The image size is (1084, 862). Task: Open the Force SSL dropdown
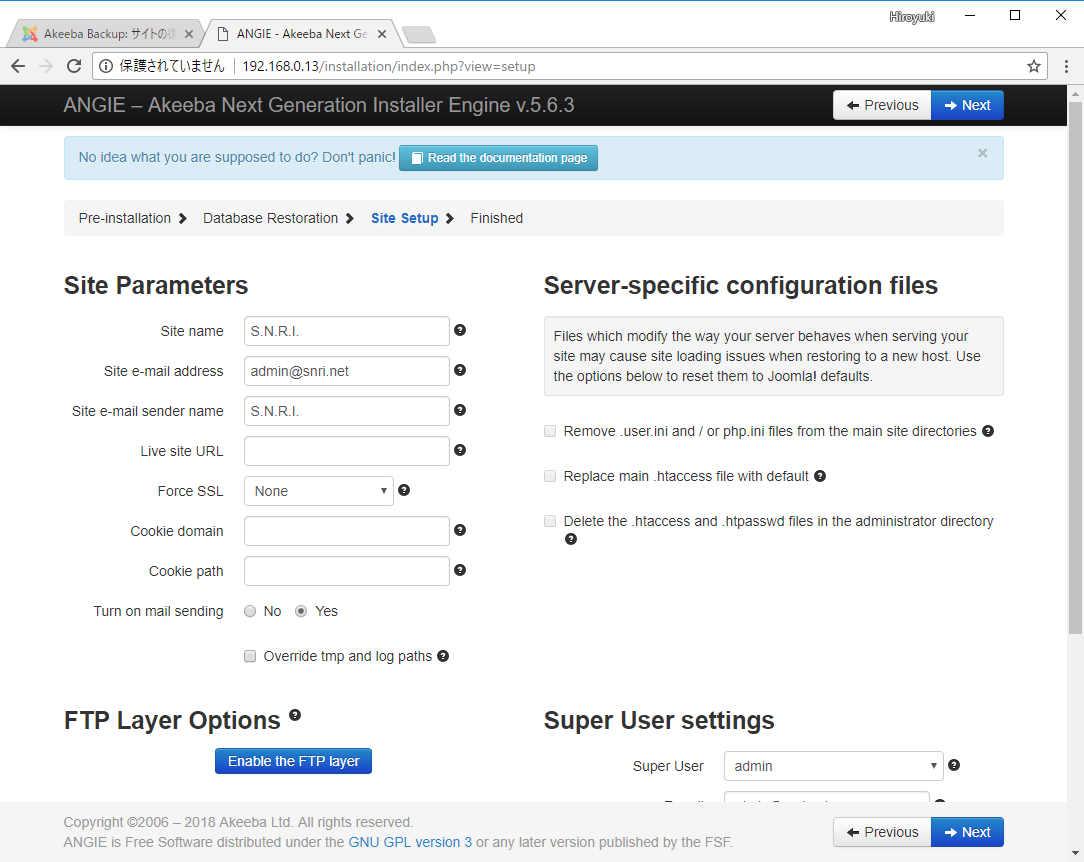pyautogui.click(x=319, y=491)
